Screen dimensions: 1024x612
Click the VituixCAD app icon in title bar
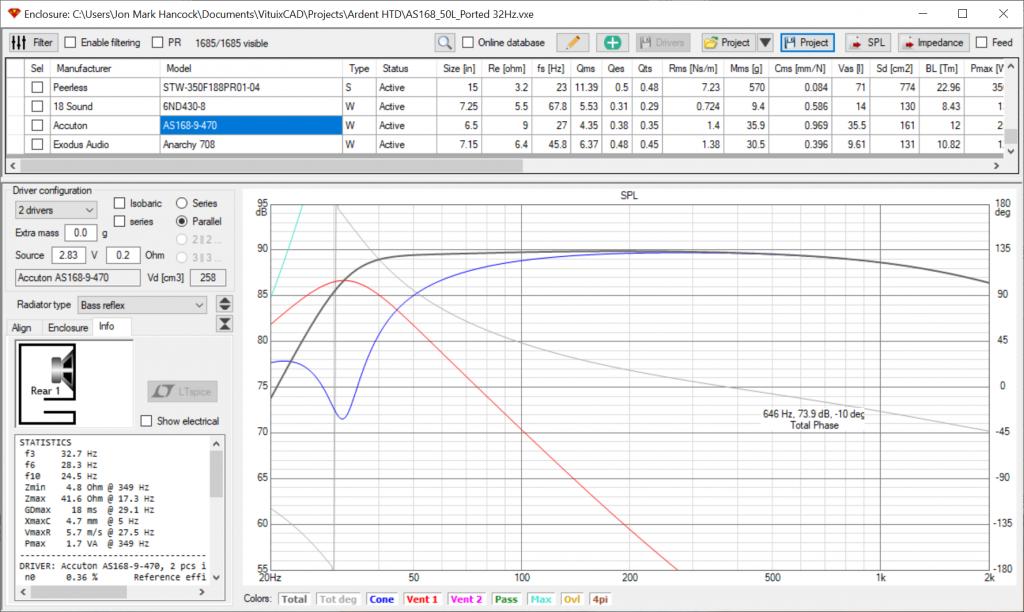pyautogui.click(x=14, y=13)
